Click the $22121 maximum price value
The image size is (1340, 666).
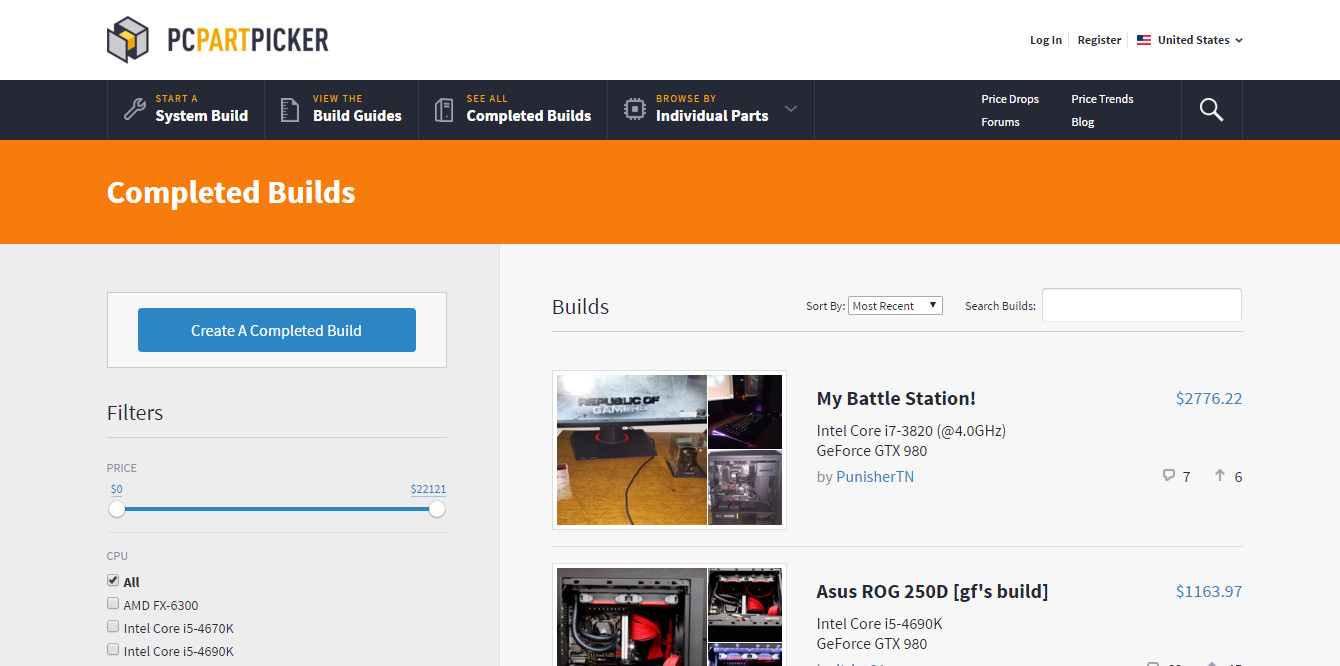point(428,490)
